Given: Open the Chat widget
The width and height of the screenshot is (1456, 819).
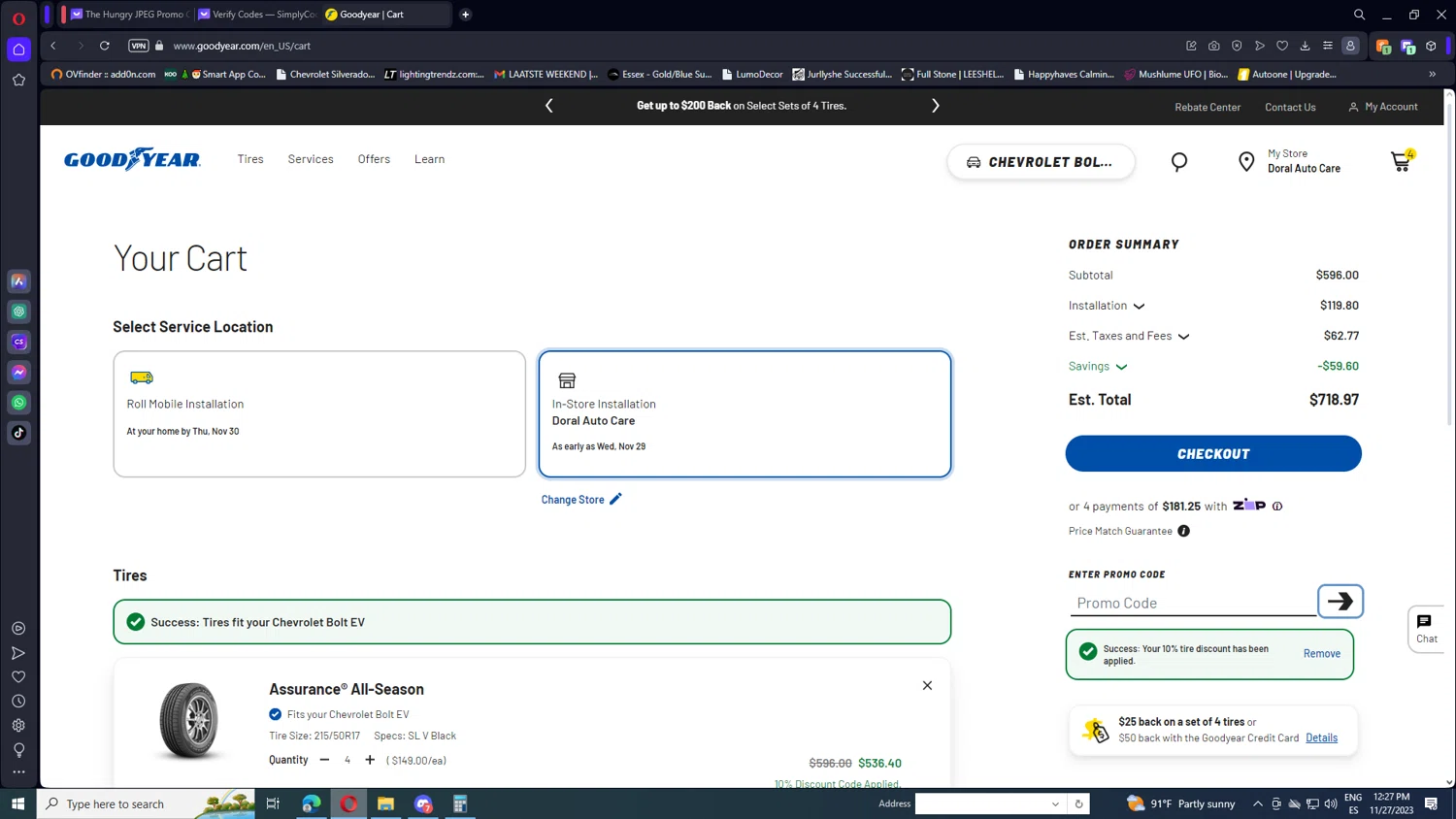Looking at the screenshot, I should 1426,629.
